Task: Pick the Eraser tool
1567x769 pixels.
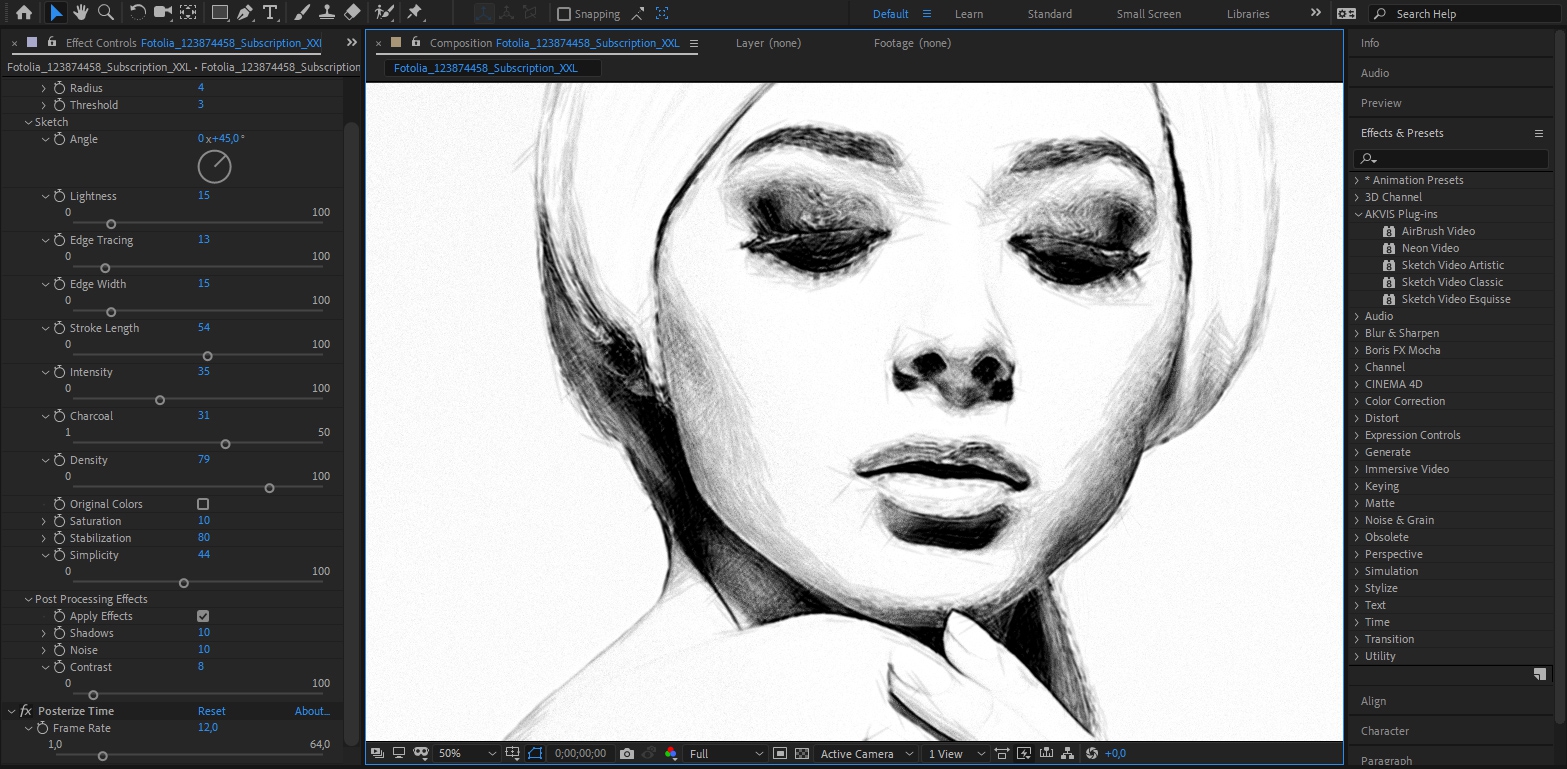Action: click(351, 13)
